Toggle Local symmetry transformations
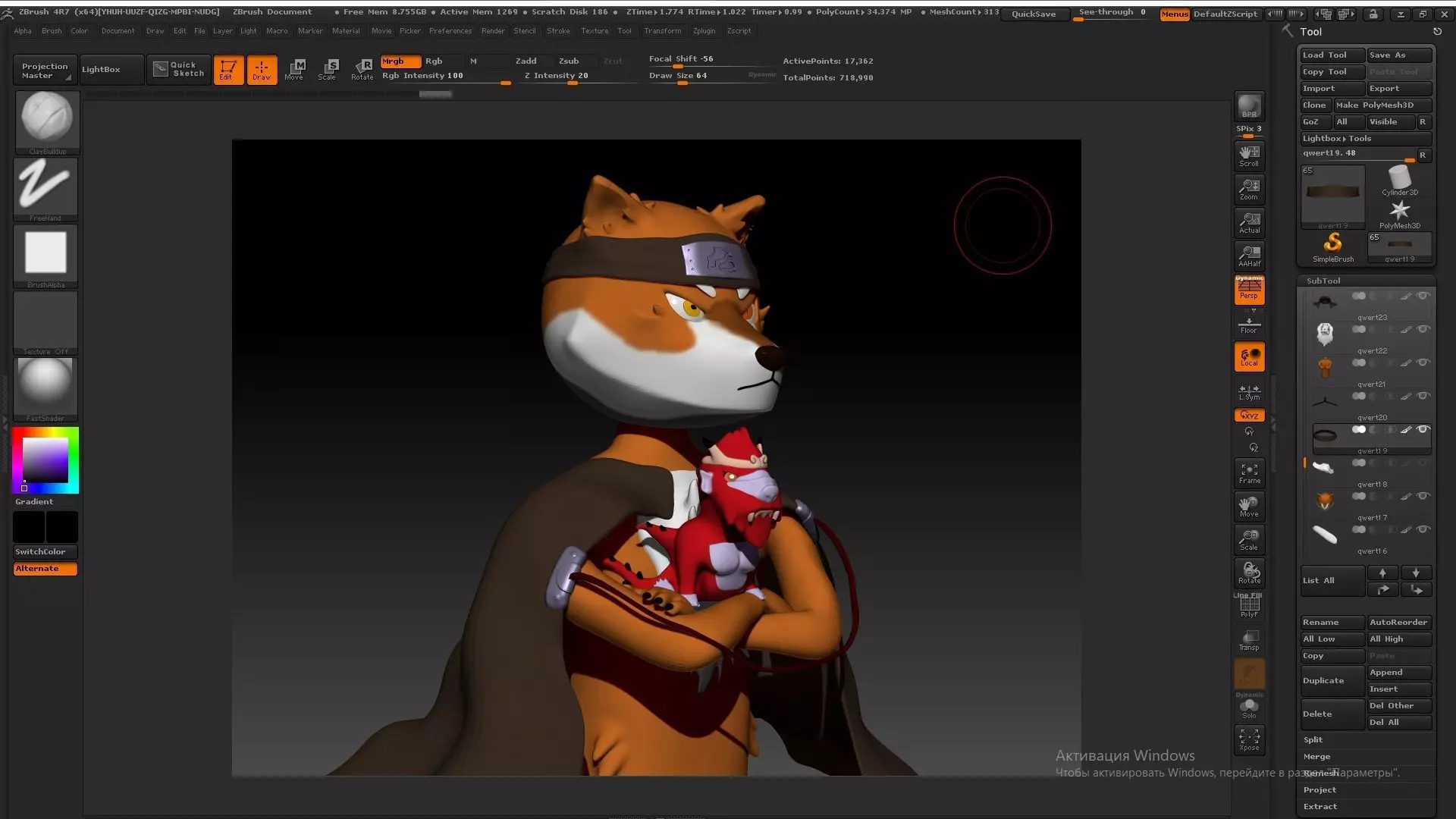This screenshot has height=819, width=1456. 1249,356
